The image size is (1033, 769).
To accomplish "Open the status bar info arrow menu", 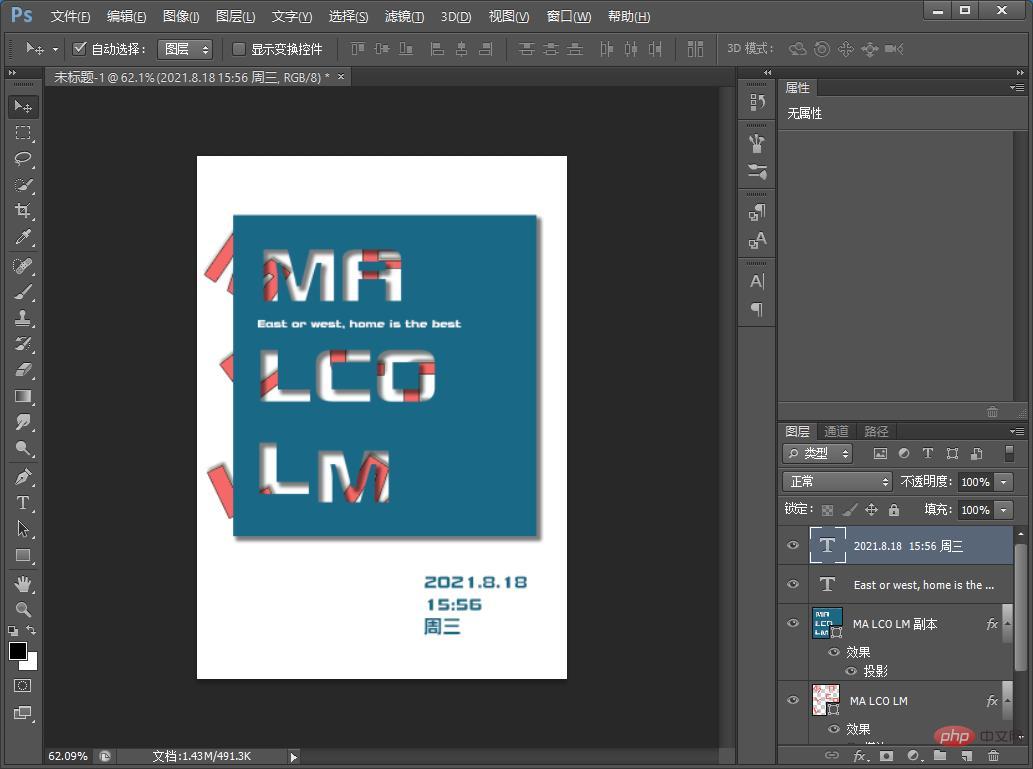I will 294,756.
